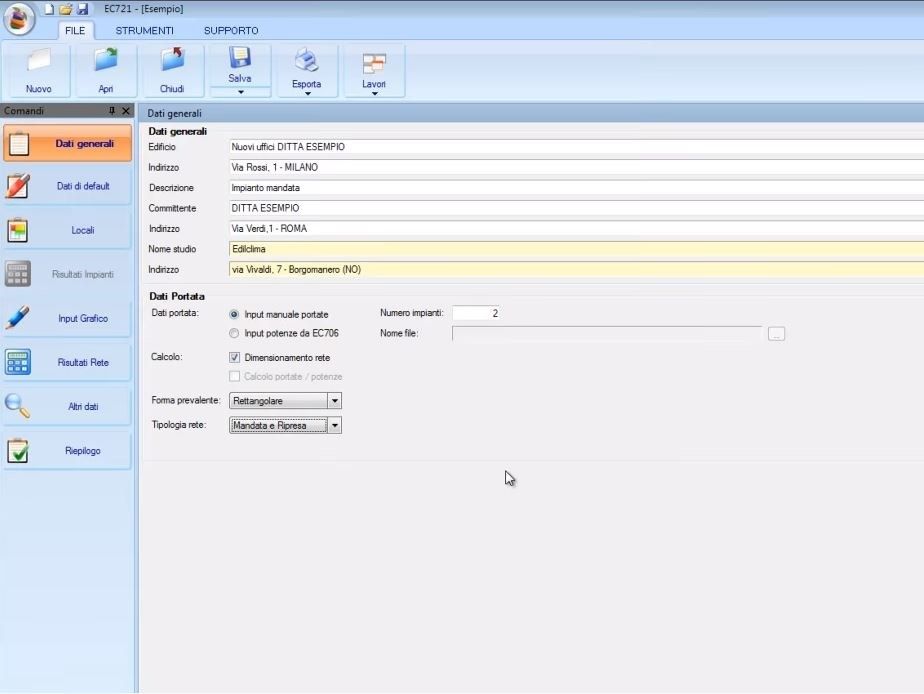The image size is (924, 694).
Task: Click the Edificio text field
Action: (x=576, y=147)
